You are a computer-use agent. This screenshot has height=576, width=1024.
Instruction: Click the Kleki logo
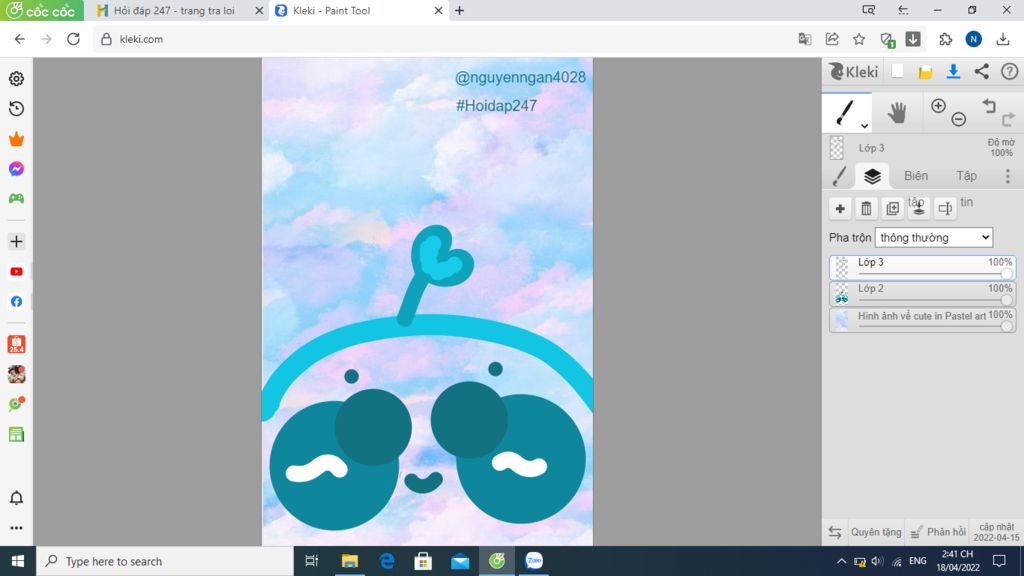point(854,72)
